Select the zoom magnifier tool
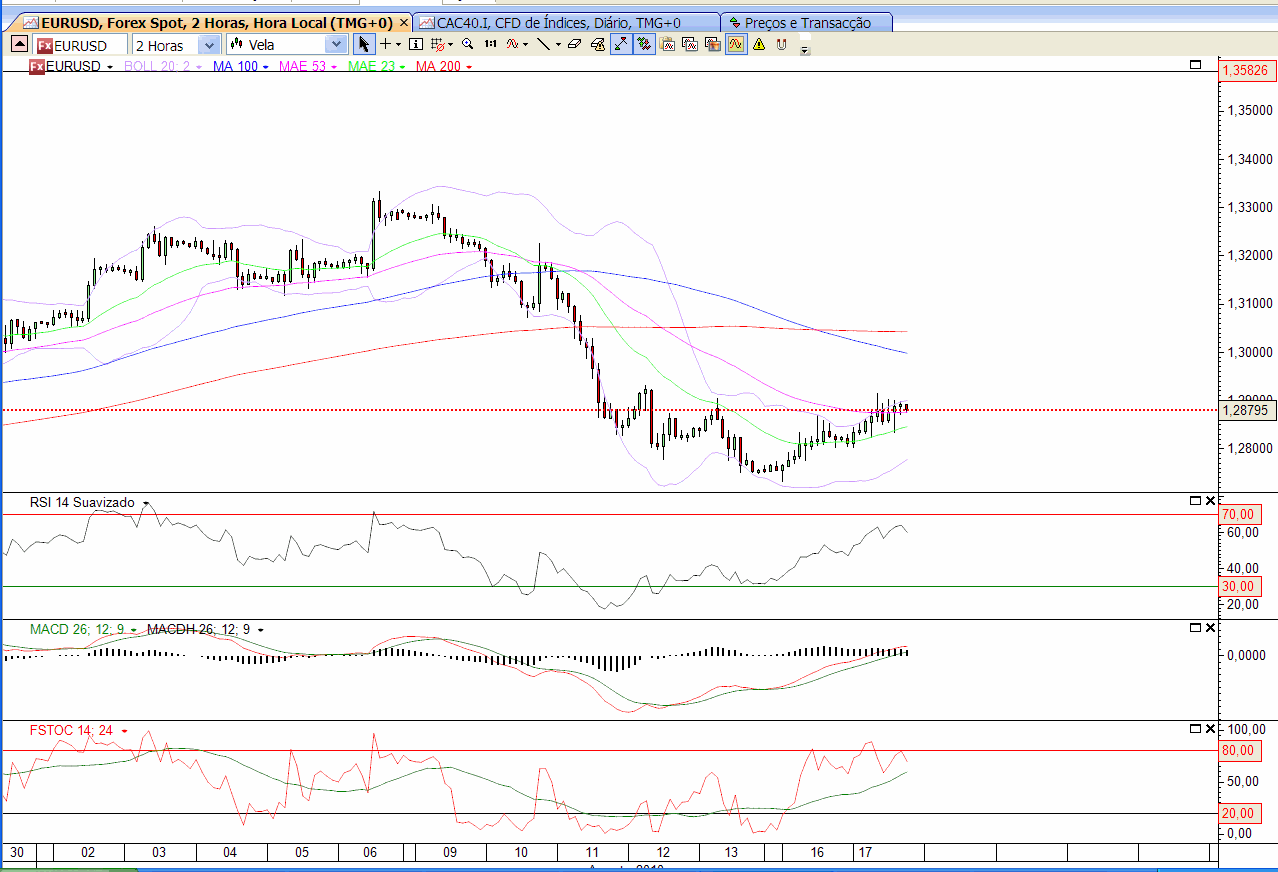Image resolution: width=1278 pixels, height=872 pixels. 467,44
